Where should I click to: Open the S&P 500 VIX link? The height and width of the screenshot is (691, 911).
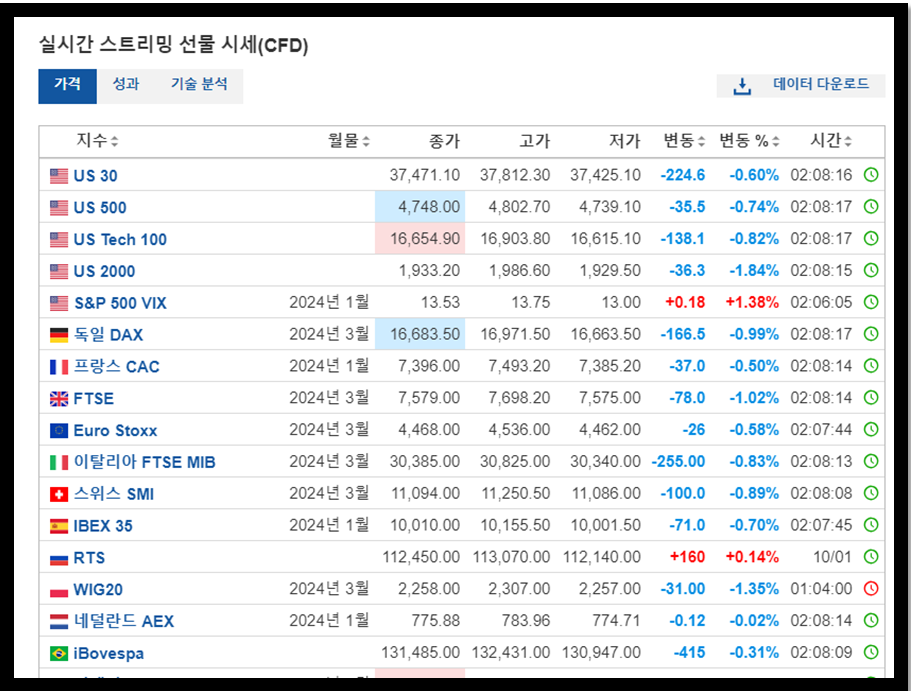[120, 303]
